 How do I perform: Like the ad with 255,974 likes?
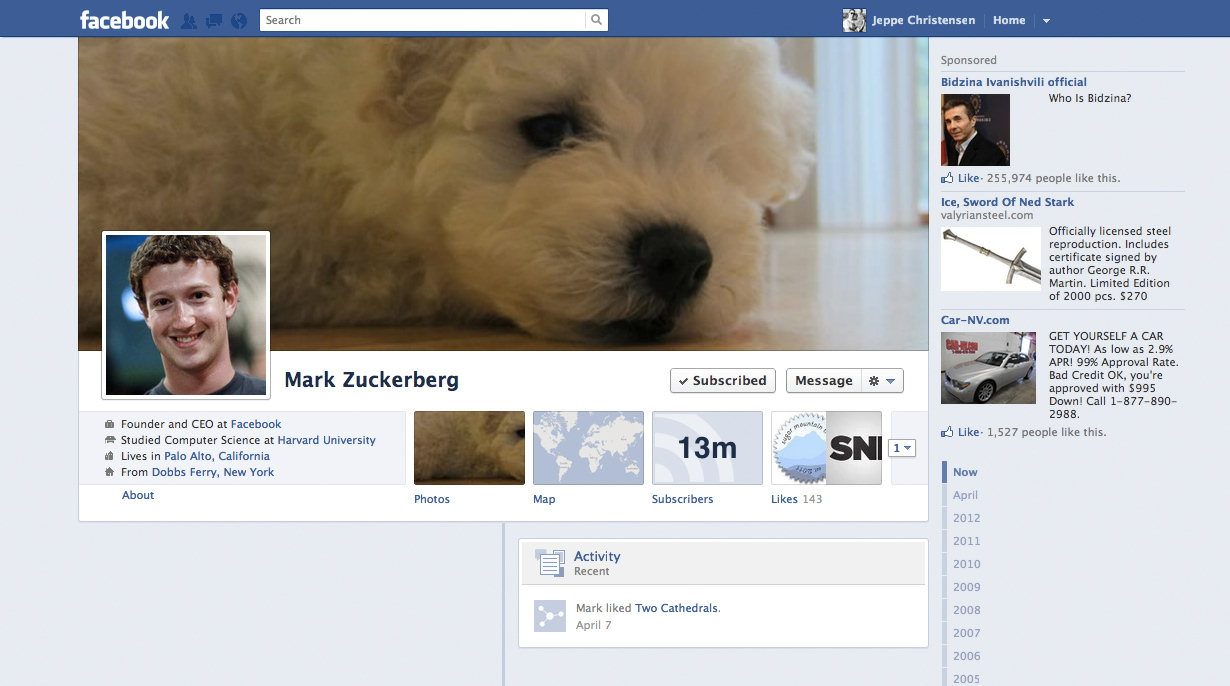pyautogui.click(x=961, y=178)
